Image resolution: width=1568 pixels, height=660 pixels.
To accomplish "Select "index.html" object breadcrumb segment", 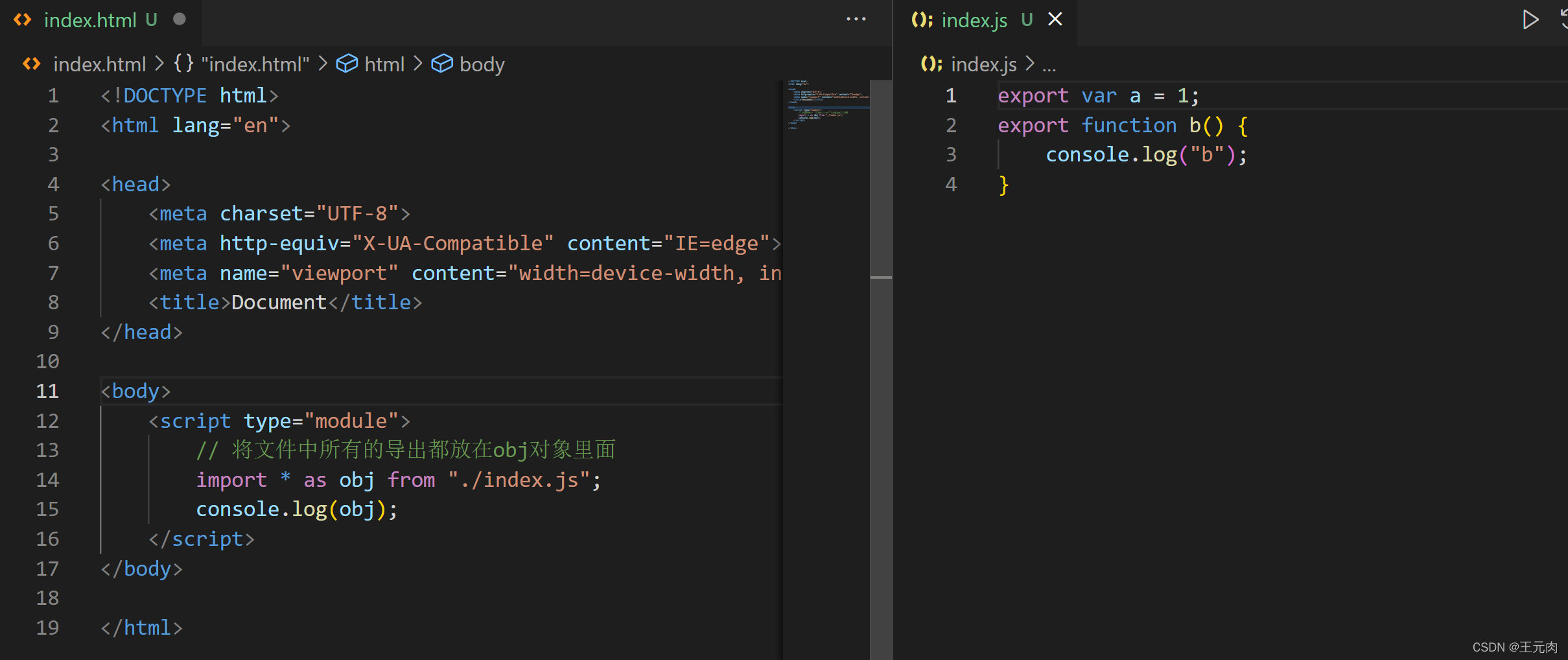I will (x=255, y=64).
